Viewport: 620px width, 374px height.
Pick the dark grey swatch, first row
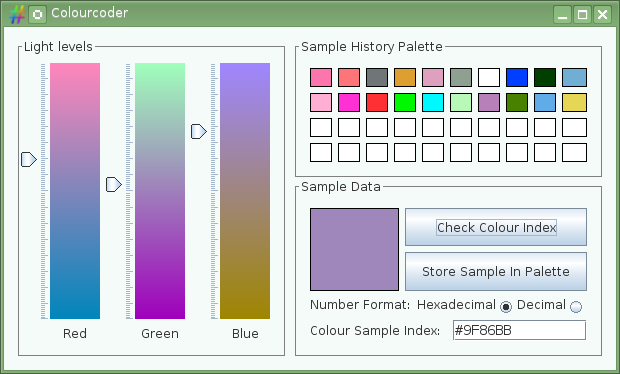377,77
